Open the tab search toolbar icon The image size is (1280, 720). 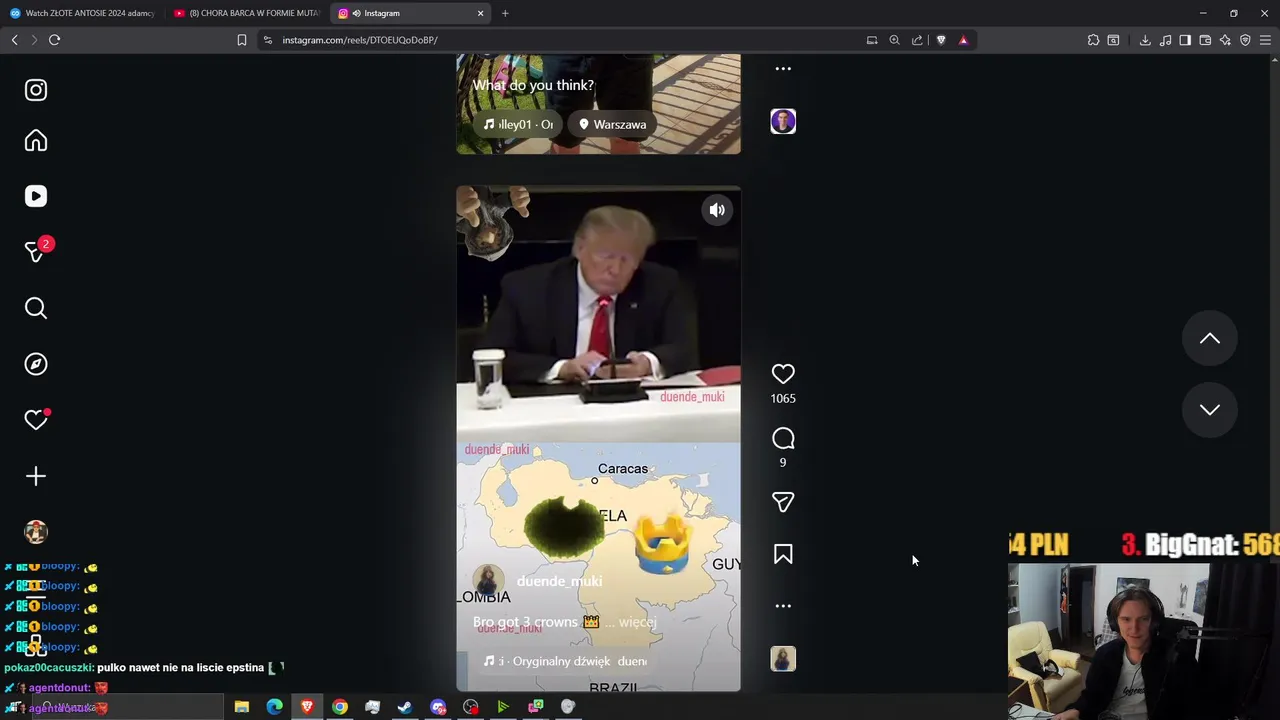(1113, 40)
